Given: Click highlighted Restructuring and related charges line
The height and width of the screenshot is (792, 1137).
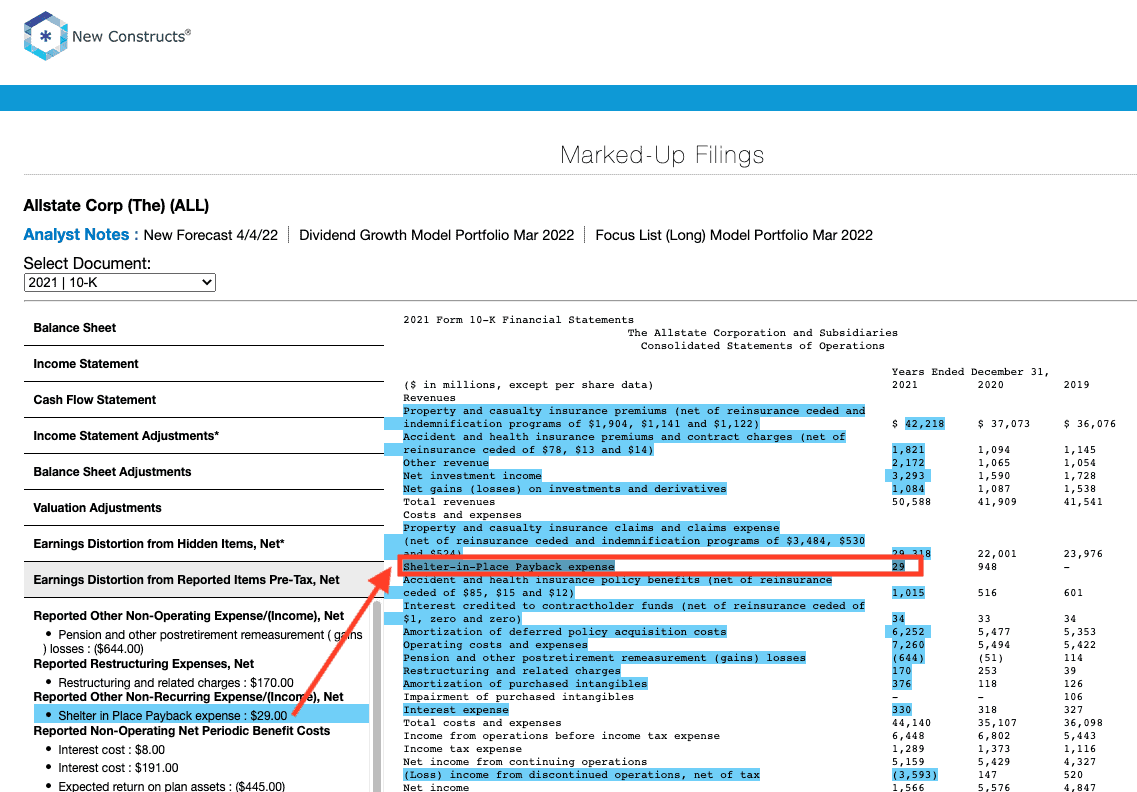Looking at the screenshot, I should (512, 671).
